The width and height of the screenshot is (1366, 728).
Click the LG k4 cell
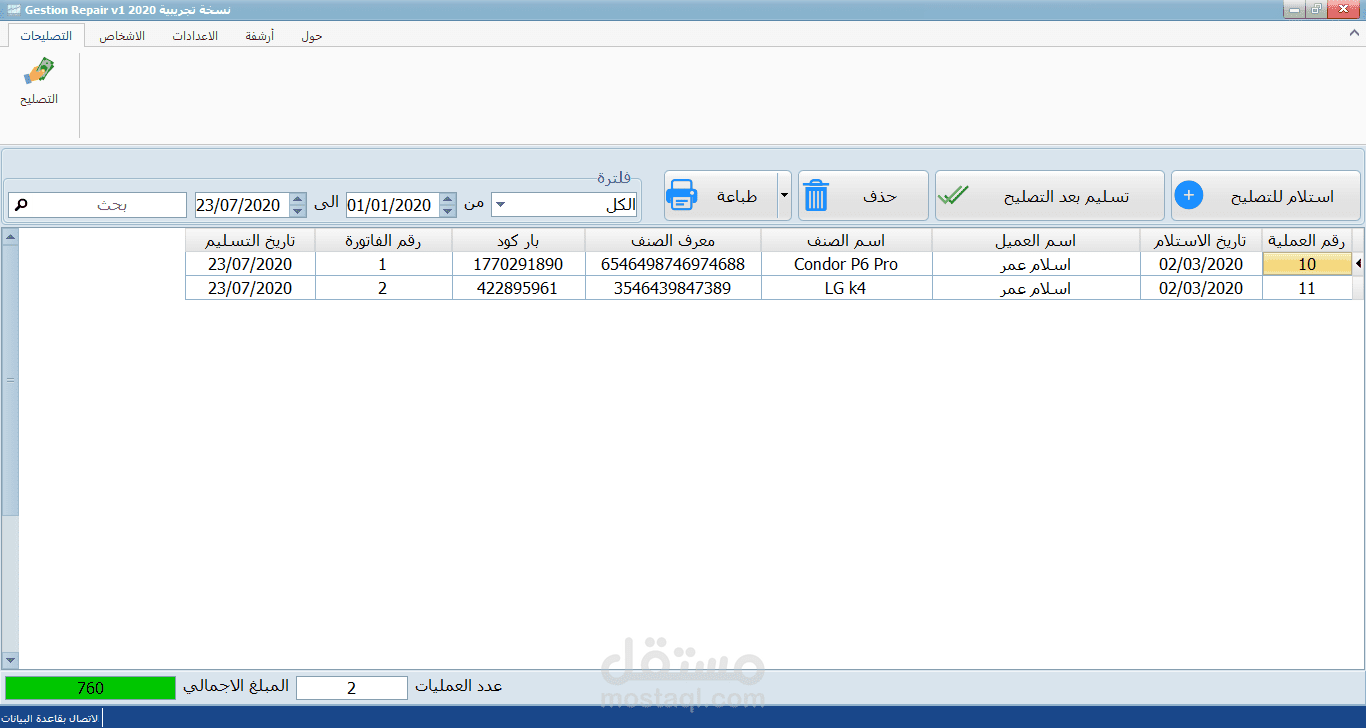point(846,288)
